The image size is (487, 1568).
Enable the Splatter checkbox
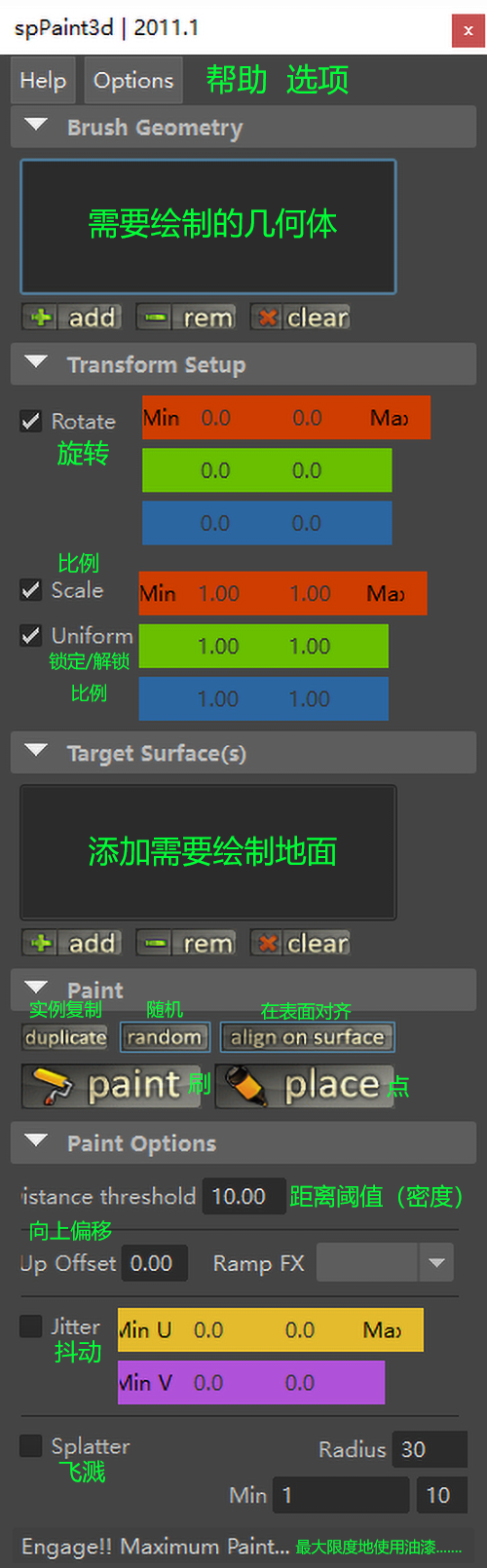pyautogui.click(x=31, y=1445)
